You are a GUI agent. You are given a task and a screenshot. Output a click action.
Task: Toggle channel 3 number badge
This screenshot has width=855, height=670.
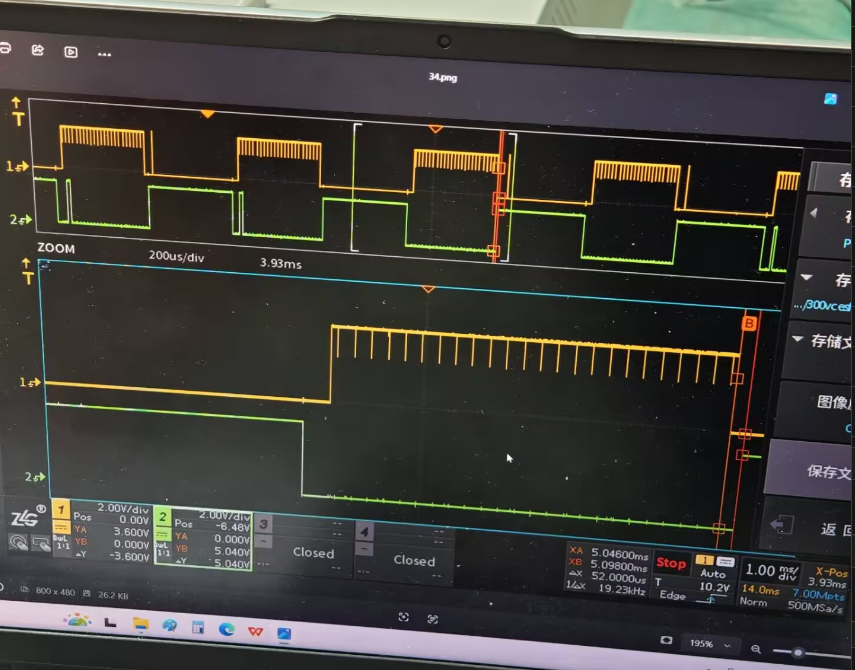pyautogui.click(x=263, y=524)
